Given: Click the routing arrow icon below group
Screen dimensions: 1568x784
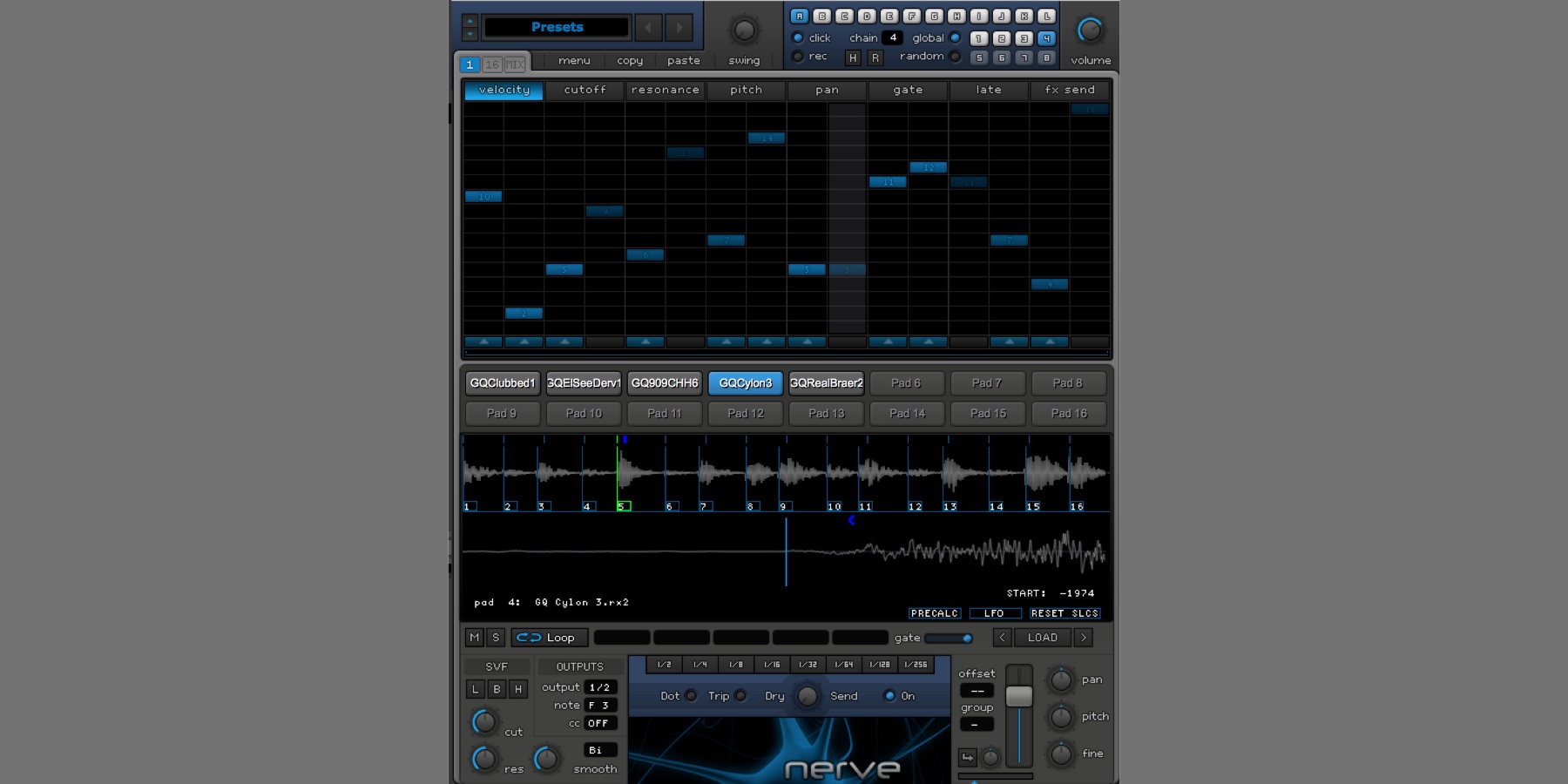Looking at the screenshot, I should pos(968,757).
